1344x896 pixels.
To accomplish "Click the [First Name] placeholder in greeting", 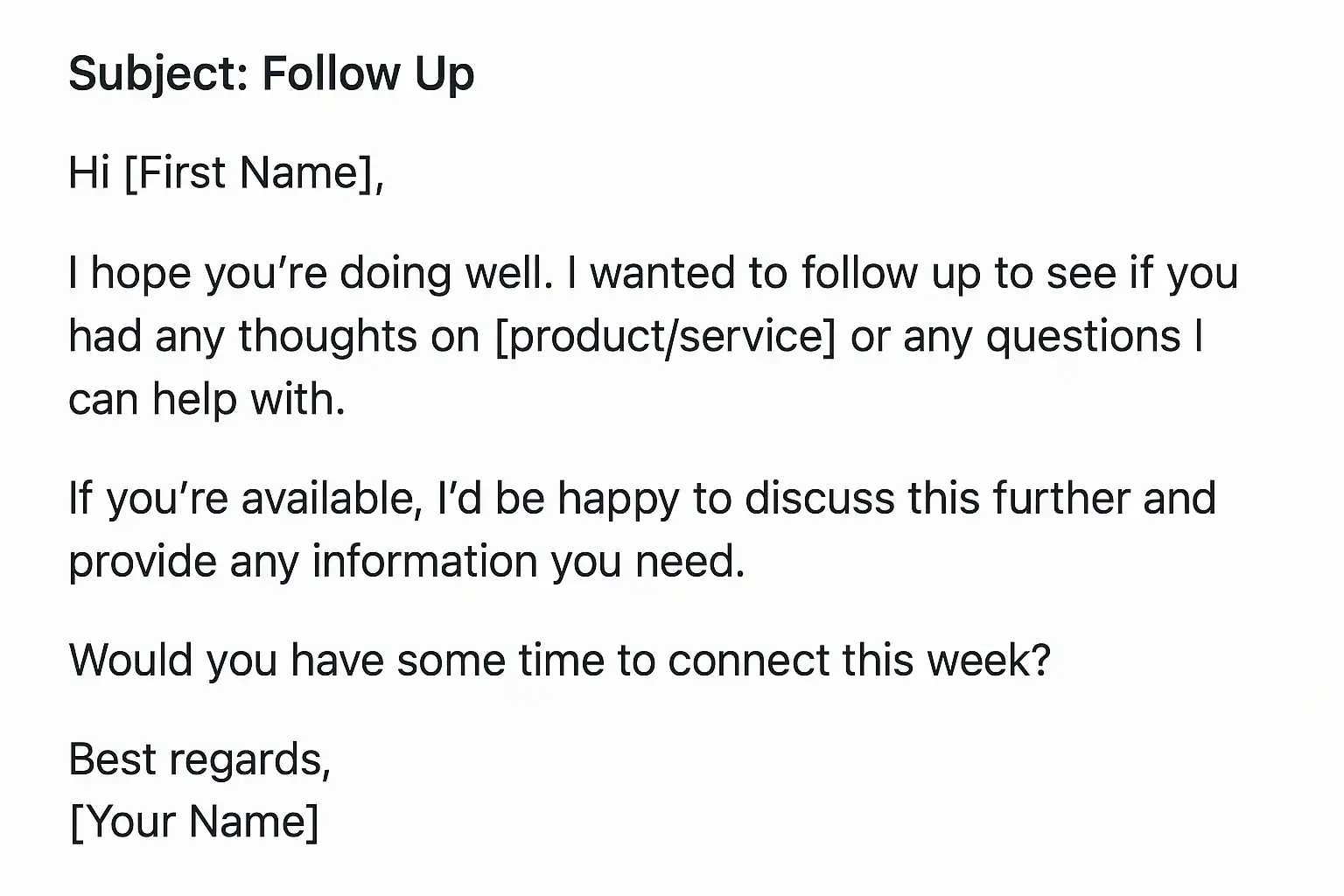I will (254, 172).
